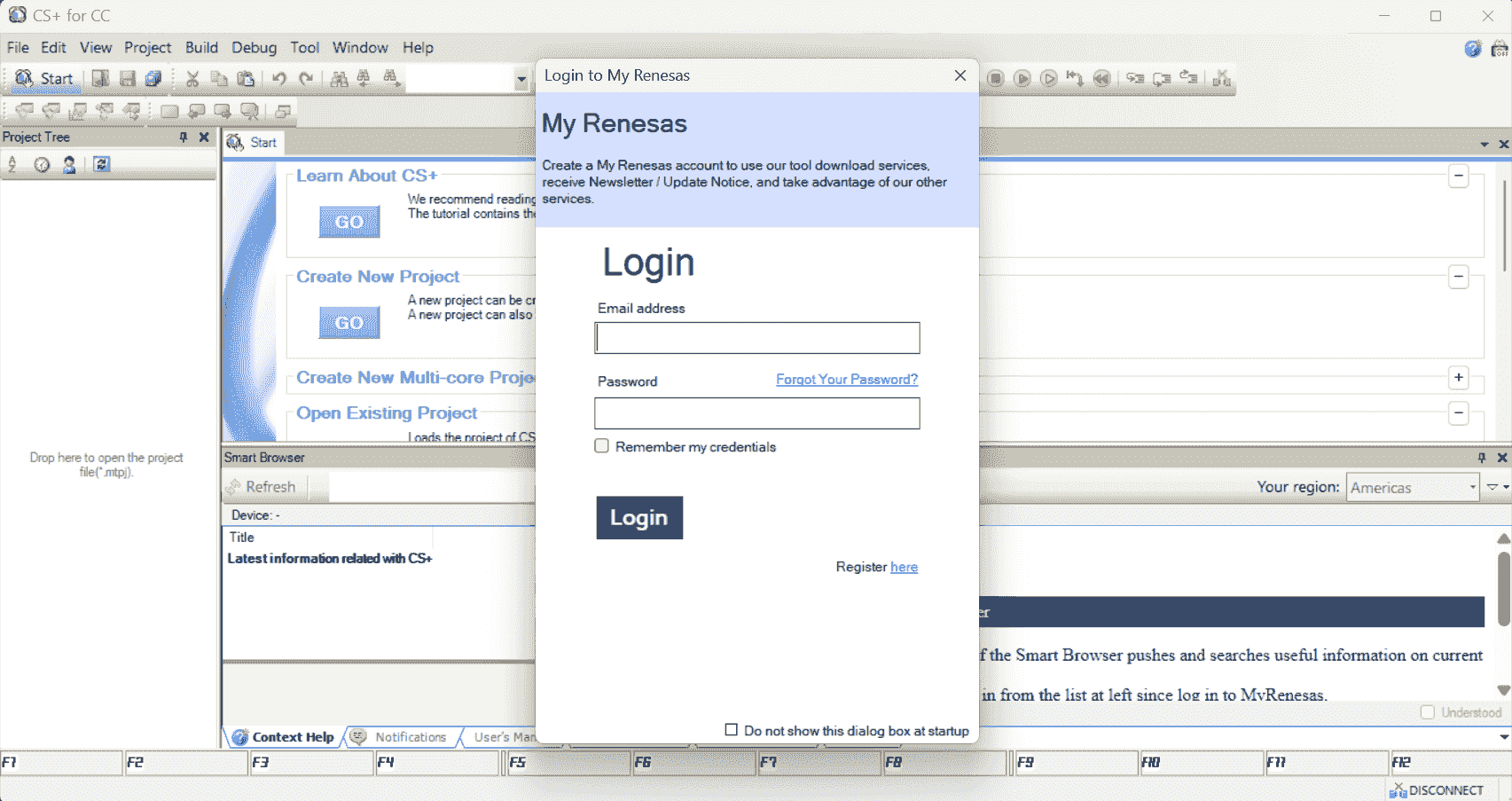Click the Start toolbar button

pos(44,79)
